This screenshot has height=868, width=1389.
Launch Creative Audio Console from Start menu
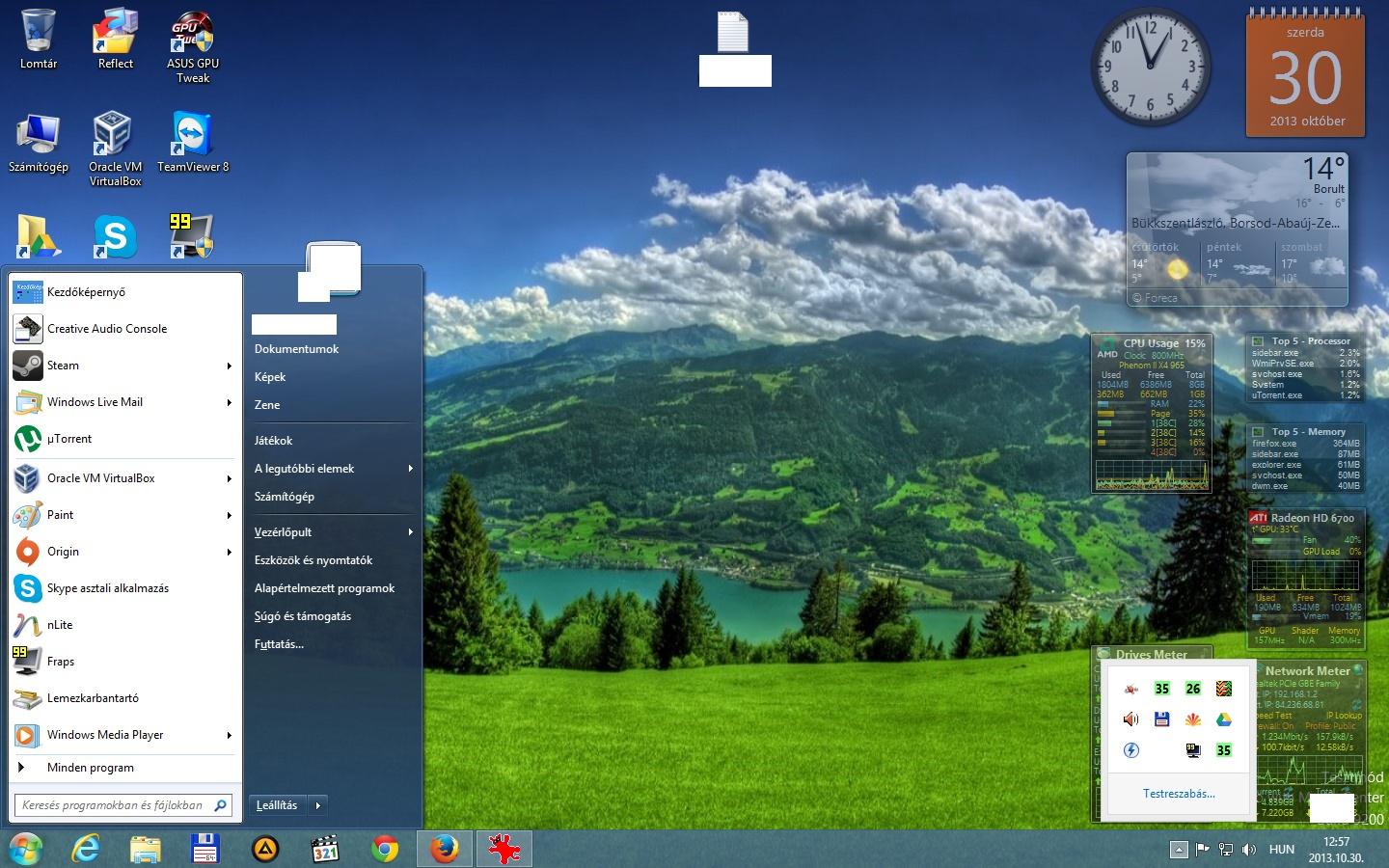(x=124, y=329)
